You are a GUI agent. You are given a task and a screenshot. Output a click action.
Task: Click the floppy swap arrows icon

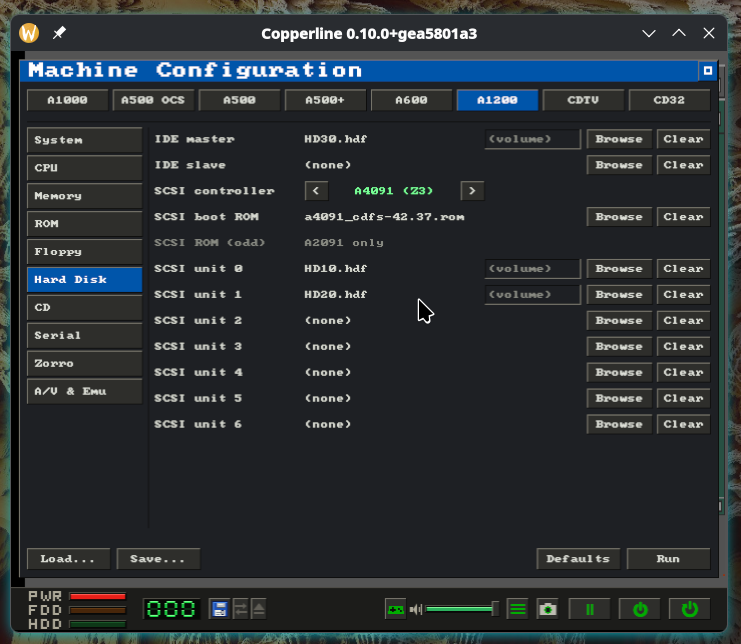pyautogui.click(x=240, y=609)
